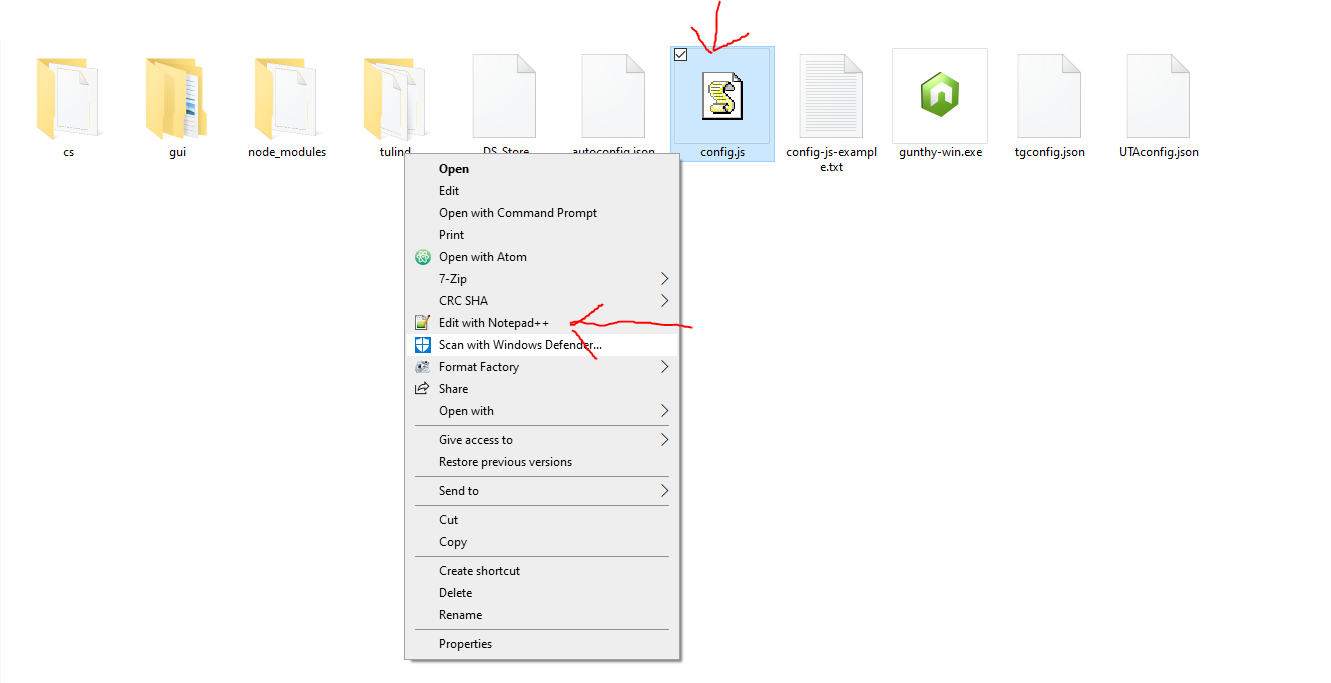Screen dimensions: 1331x683
Task: Click Rename in the context menu
Action: click(x=460, y=615)
